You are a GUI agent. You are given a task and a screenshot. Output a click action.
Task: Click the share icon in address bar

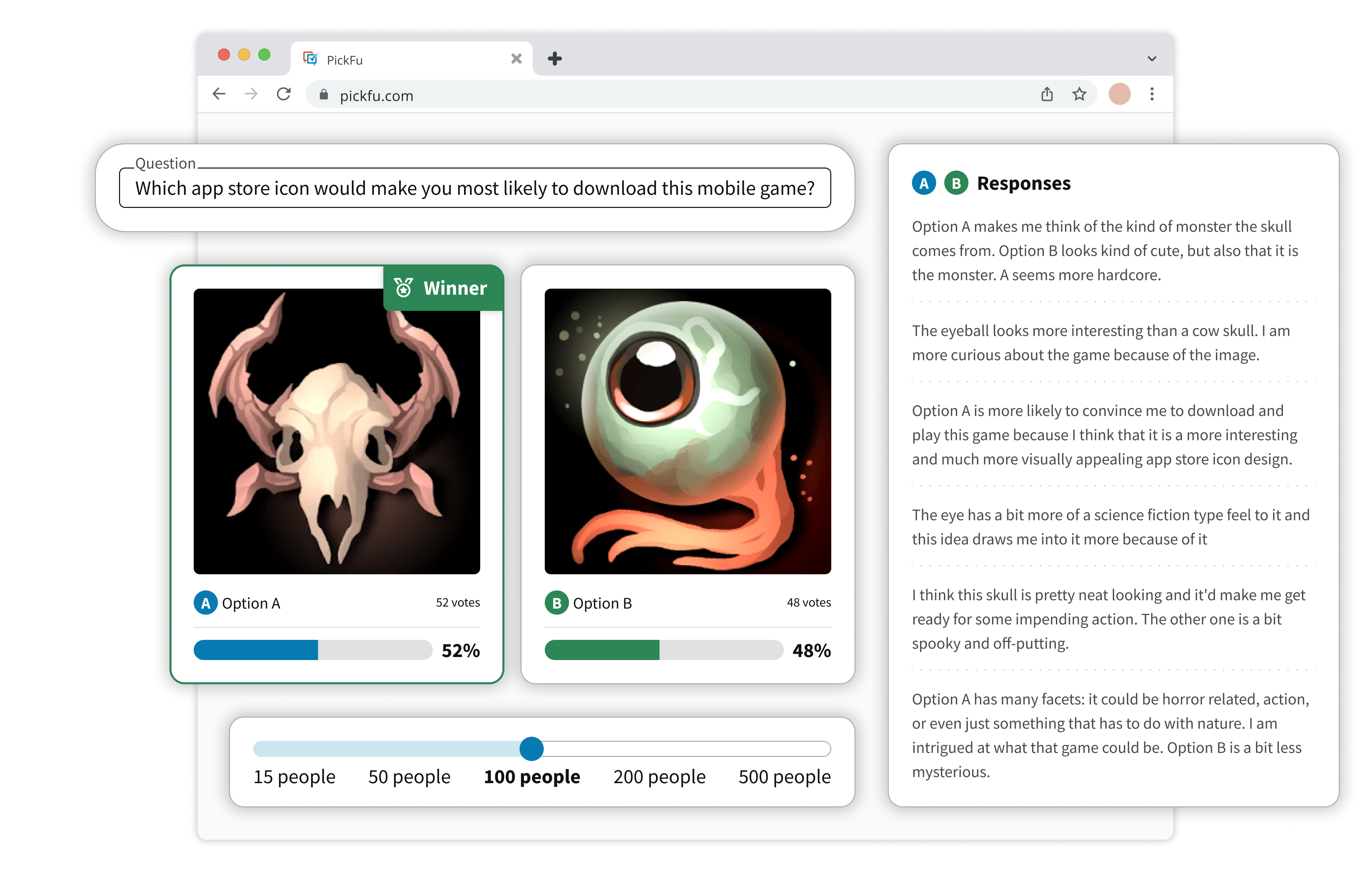coord(1047,94)
